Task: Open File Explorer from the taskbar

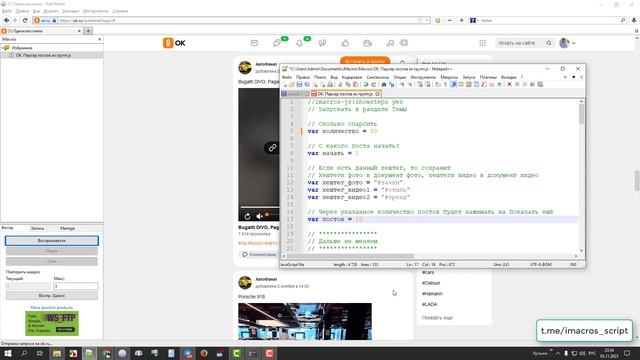Action: [57, 353]
